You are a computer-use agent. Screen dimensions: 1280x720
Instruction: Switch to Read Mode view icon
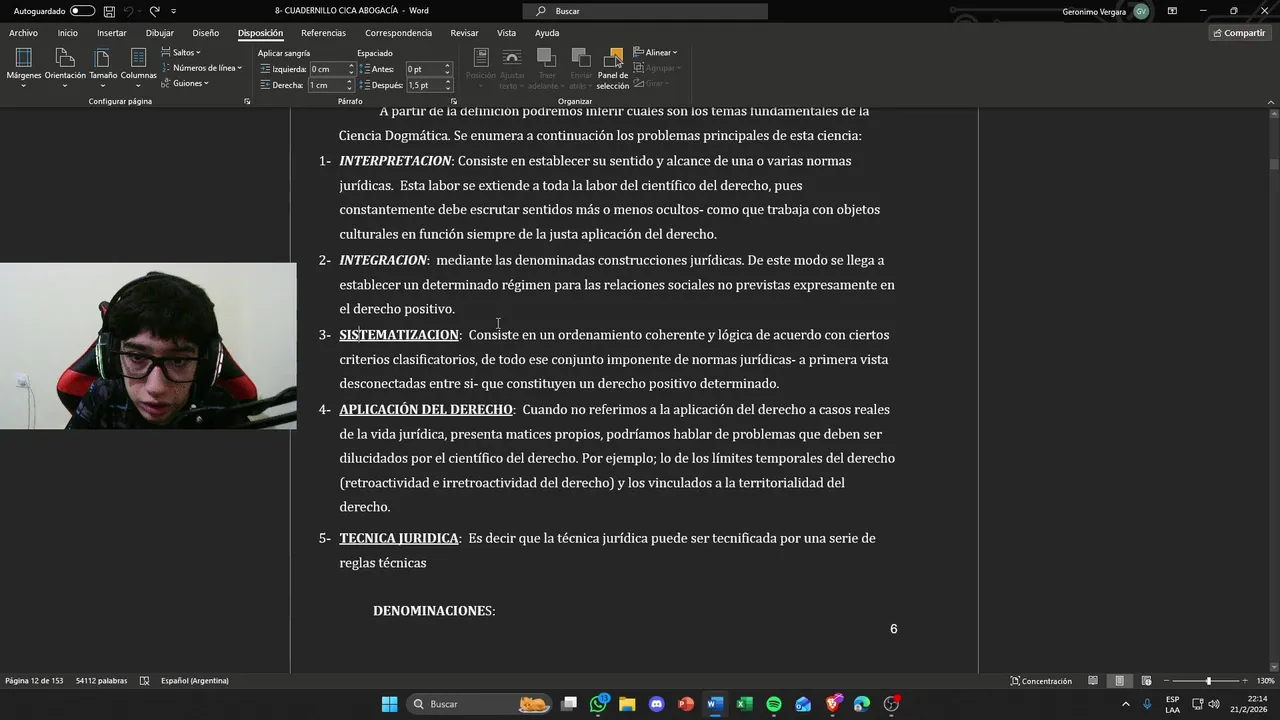[x=1093, y=681]
